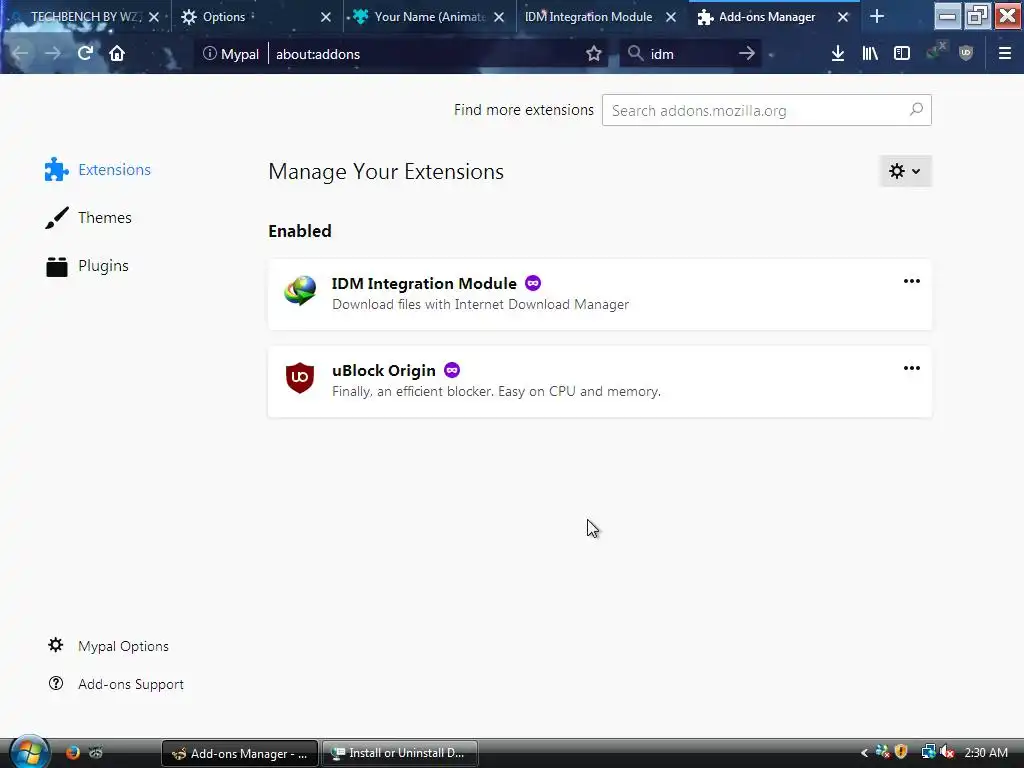Click the raccoon Mypal quick launch icon
This screenshot has width=1024, height=768.
click(x=96, y=752)
